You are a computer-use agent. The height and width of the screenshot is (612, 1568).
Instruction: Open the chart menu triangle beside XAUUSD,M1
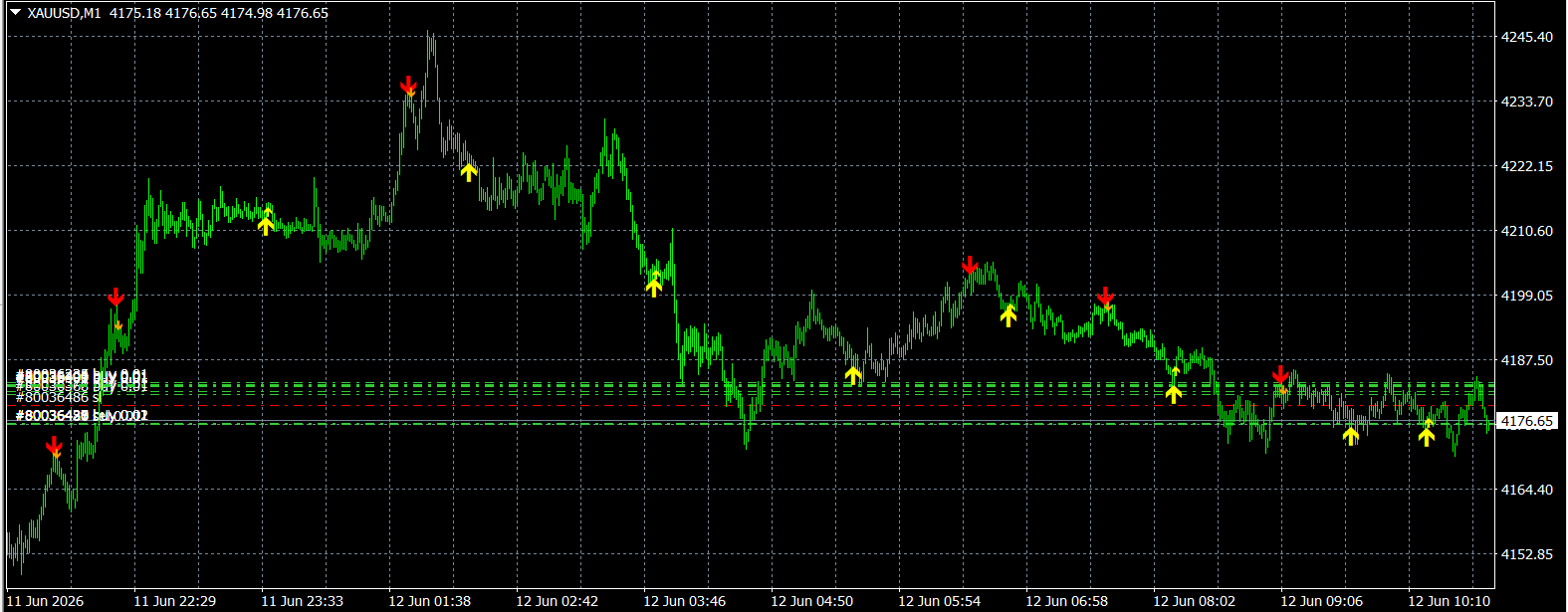coord(15,12)
